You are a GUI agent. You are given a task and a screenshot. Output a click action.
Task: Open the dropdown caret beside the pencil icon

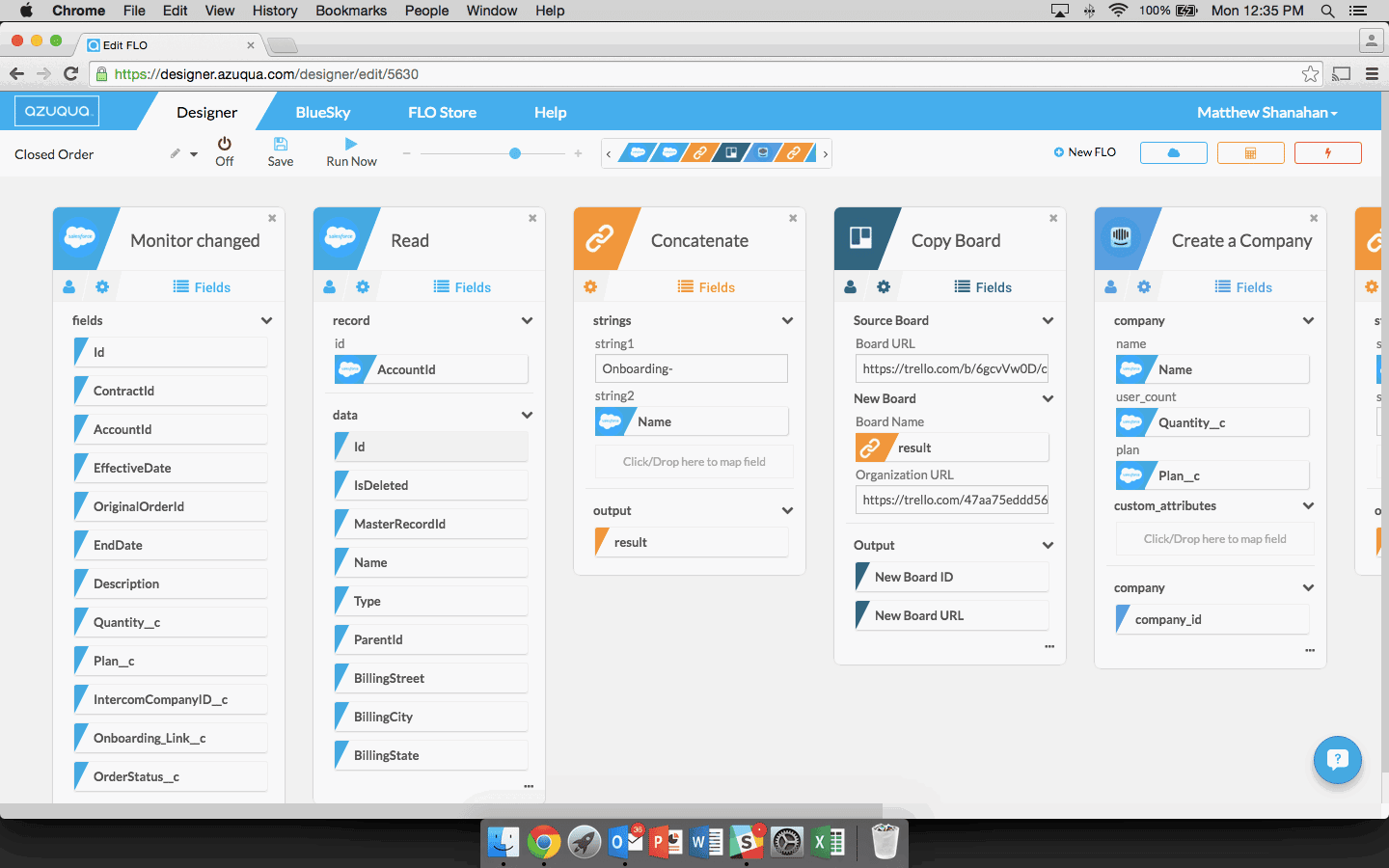(193, 154)
